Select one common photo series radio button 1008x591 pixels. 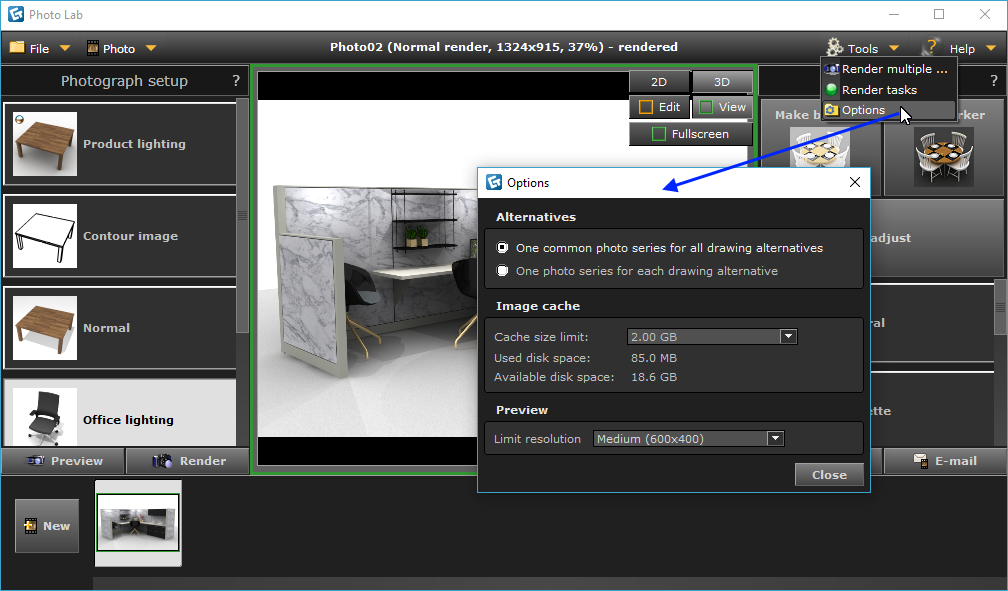pyautogui.click(x=502, y=248)
